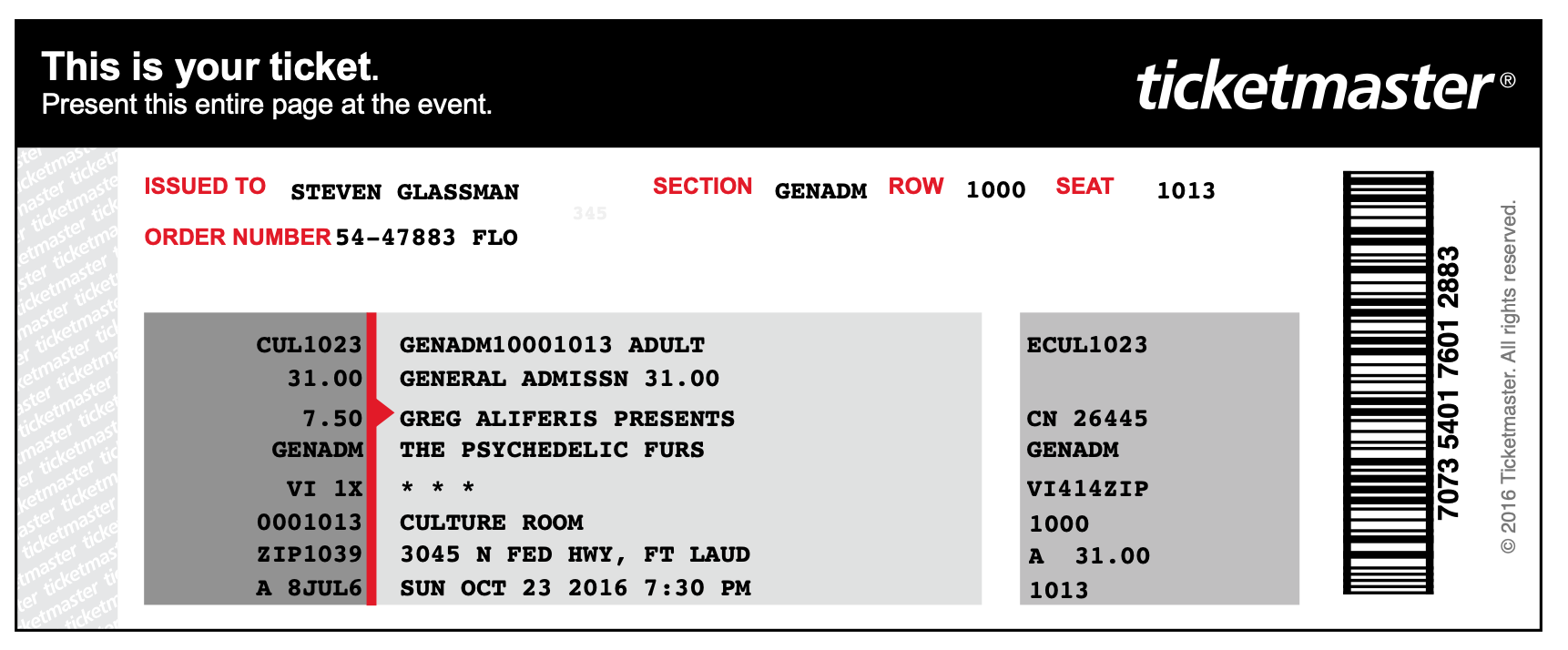Viewport: 1568px width, 650px height.
Task: Click the SECTION label
Action: pyautogui.click(x=702, y=187)
